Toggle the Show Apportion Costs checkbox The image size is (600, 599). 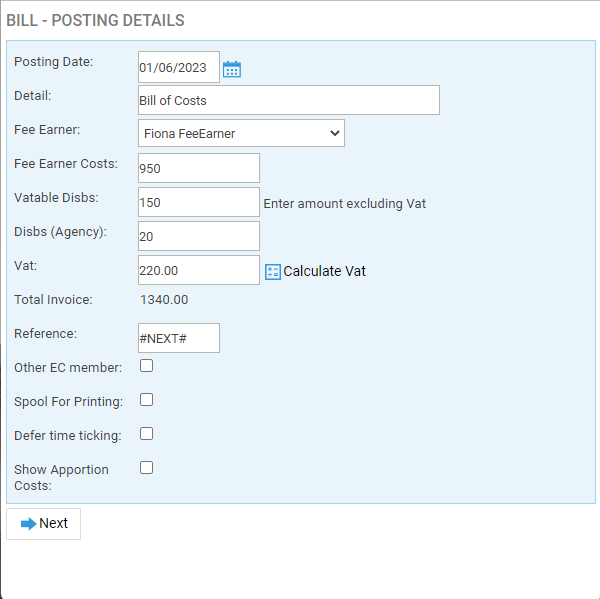click(x=147, y=468)
